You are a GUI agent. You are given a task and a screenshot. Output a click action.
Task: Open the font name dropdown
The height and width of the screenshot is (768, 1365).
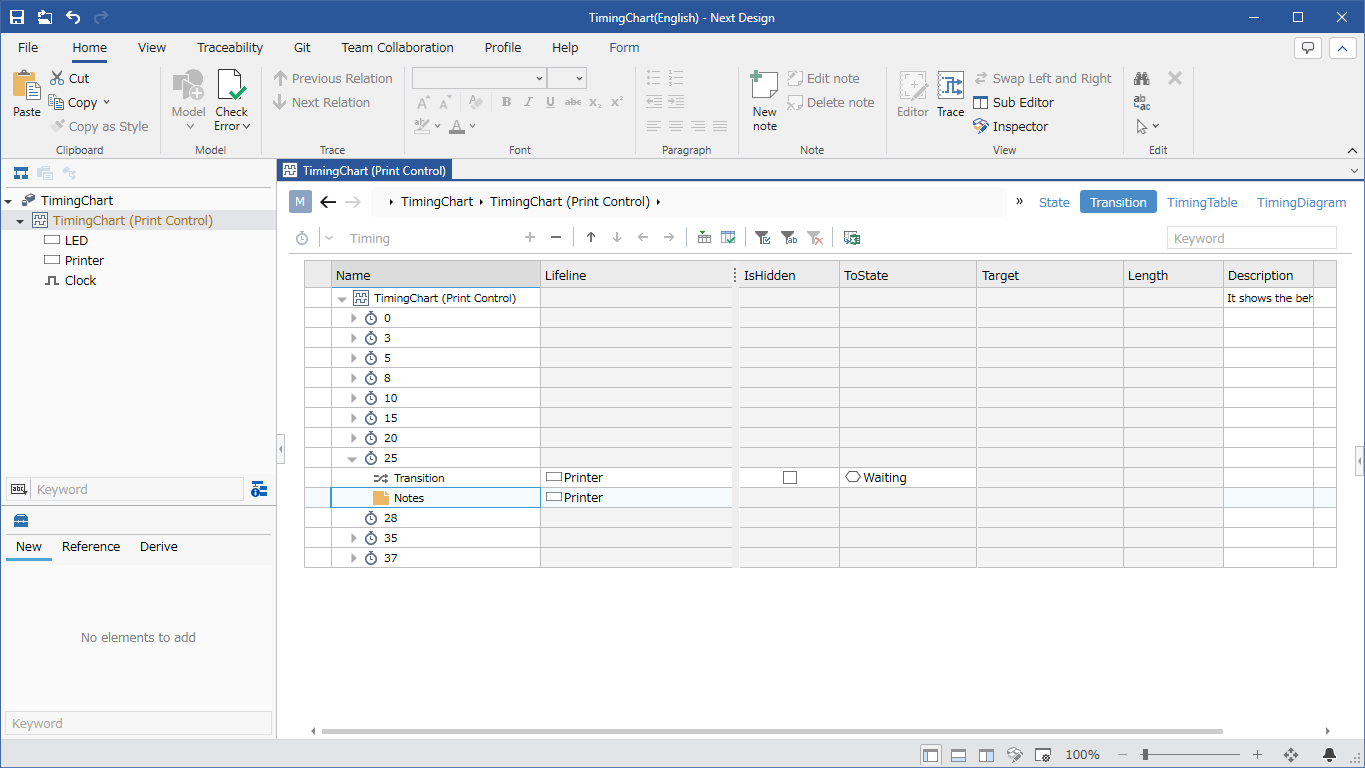coord(539,78)
